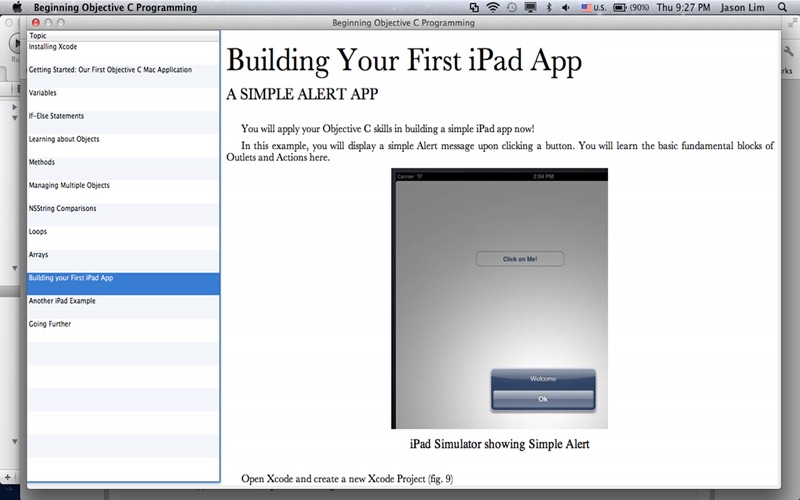The width and height of the screenshot is (800, 500).
Task: Select the If-Else Statements topic
Action: (x=56, y=116)
